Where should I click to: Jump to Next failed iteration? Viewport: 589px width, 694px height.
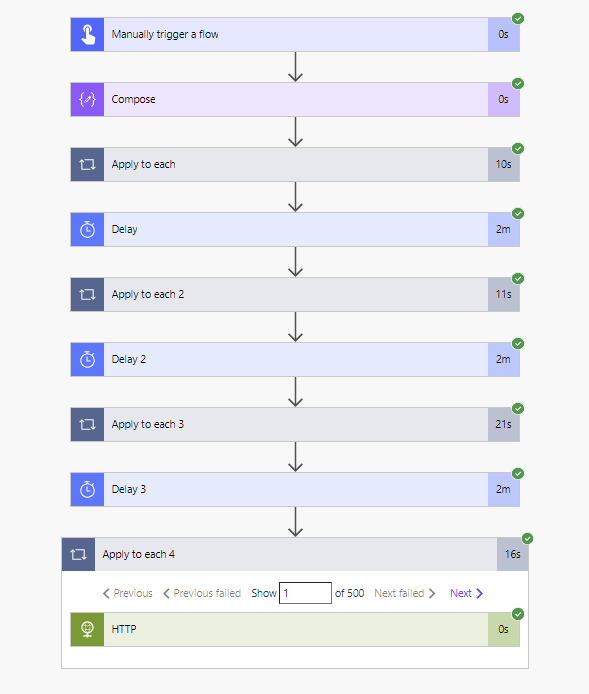pyautogui.click(x=405, y=593)
